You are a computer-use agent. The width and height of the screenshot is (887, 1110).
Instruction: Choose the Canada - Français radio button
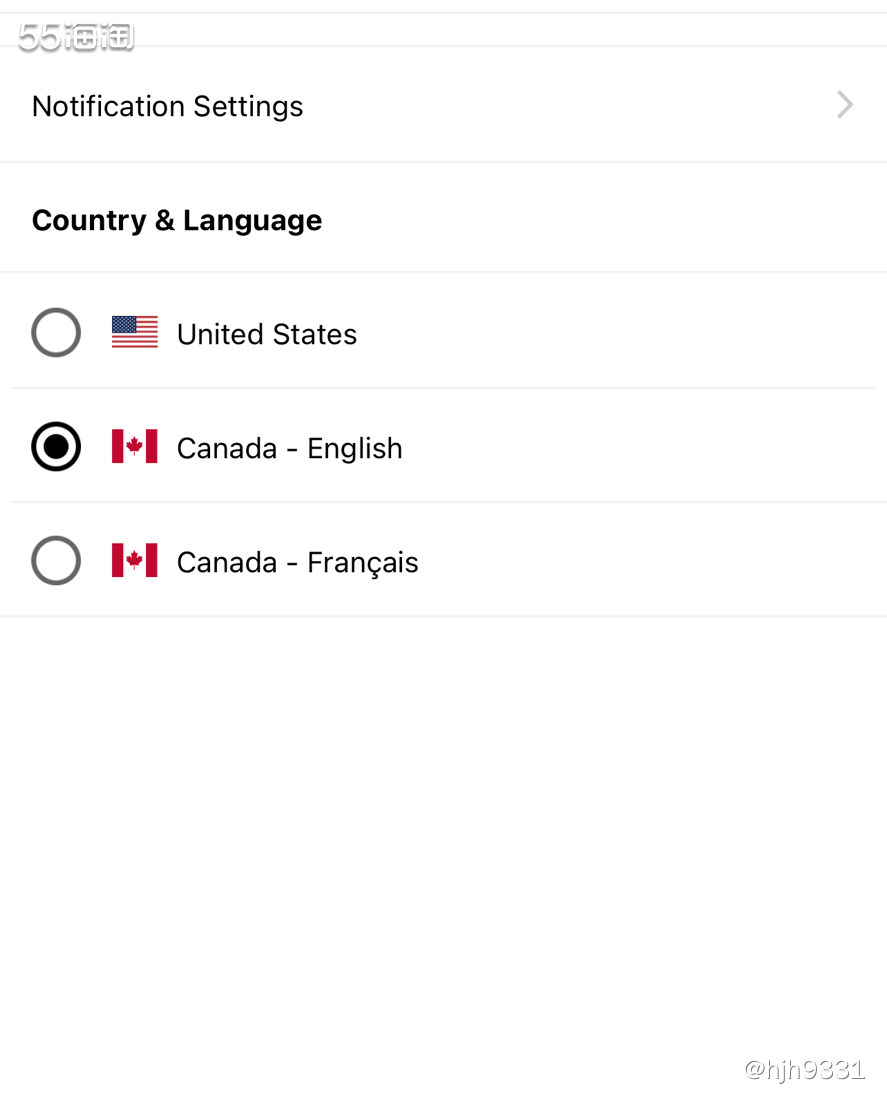point(56,561)
